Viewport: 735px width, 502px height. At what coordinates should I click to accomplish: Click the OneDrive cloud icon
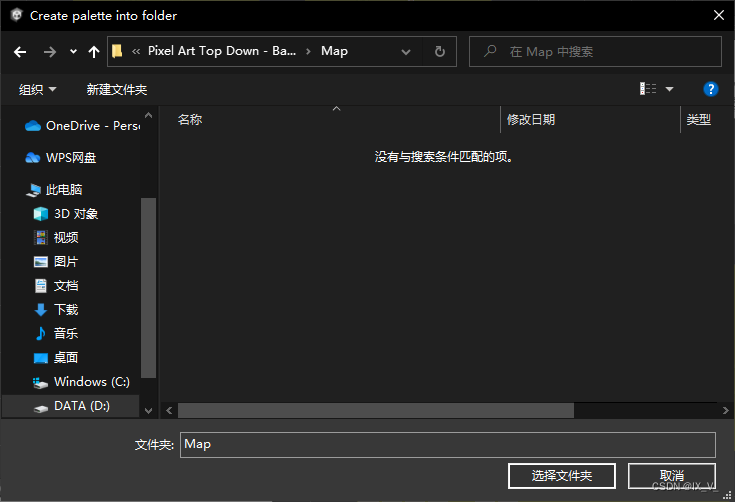click(x=33, y=126)
